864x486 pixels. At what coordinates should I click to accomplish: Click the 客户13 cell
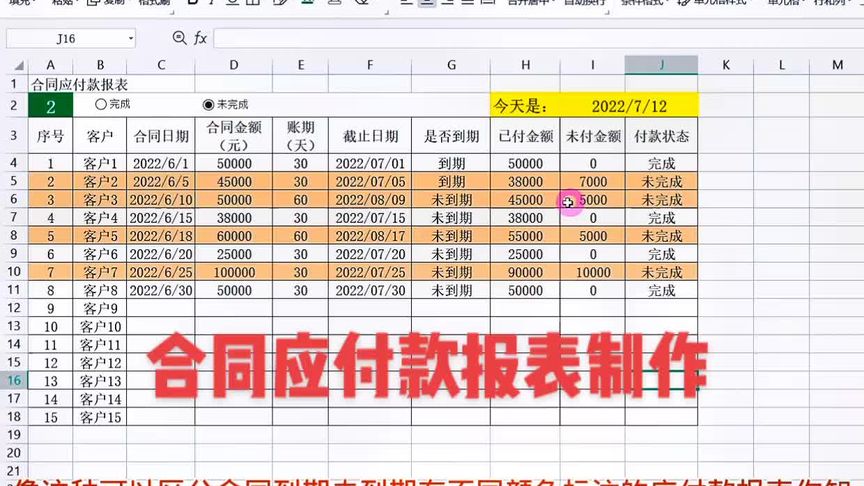(x=100, y=381)
